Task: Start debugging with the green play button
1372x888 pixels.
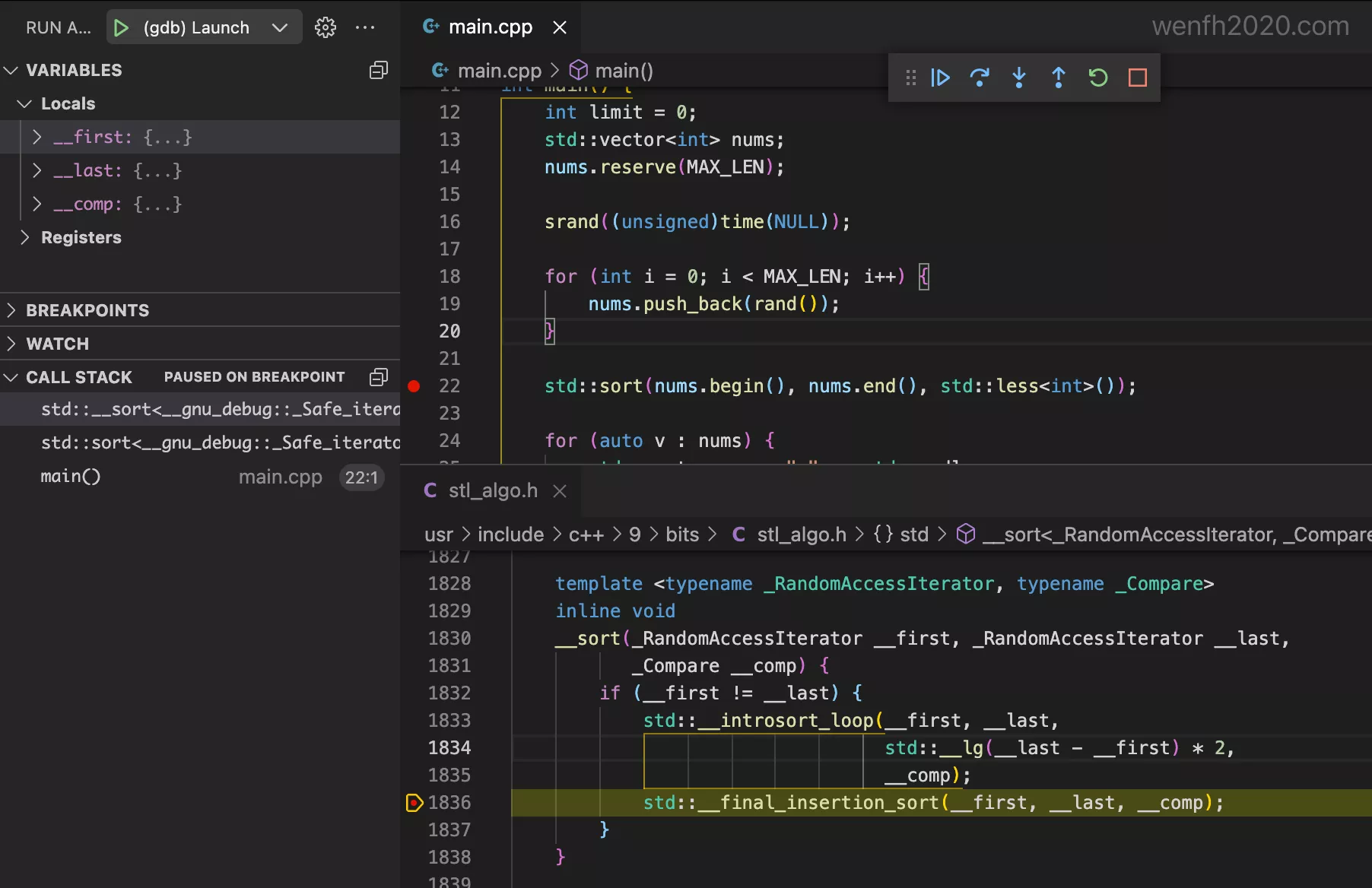Action: (x=121, y=27)
